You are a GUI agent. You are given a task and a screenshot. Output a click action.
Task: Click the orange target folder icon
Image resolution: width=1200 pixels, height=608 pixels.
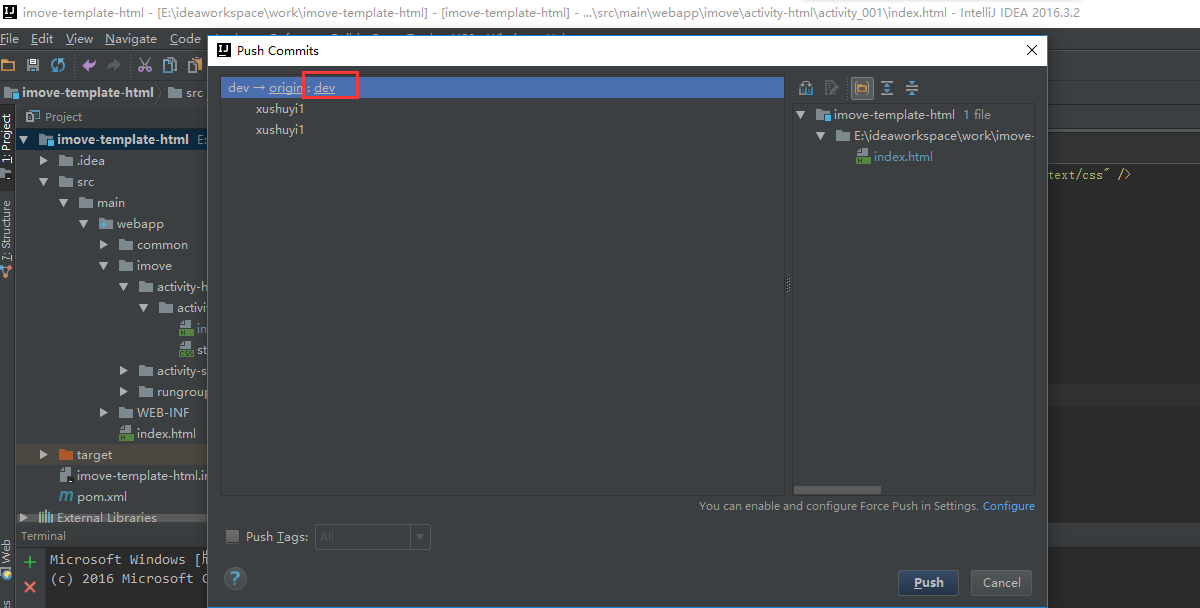(x=66, y=455)
